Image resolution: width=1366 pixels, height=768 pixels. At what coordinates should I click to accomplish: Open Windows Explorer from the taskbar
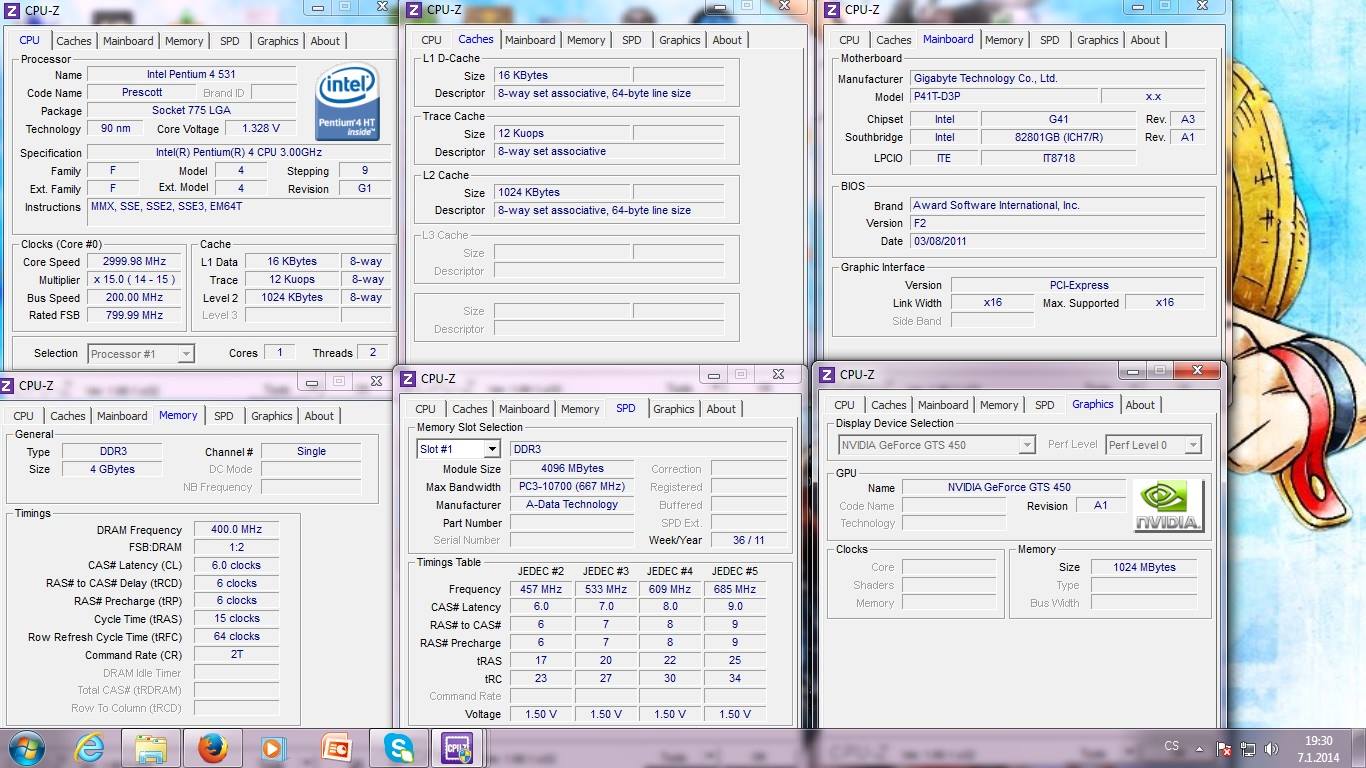(151, 747)
